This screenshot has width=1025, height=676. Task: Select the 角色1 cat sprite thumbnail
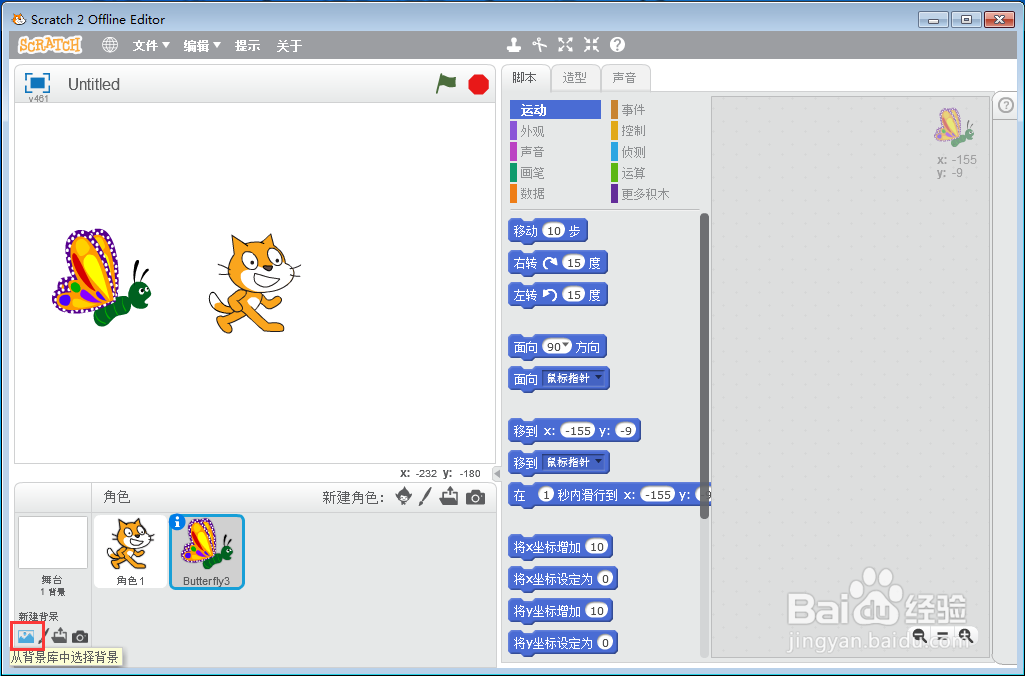tap(130, 551)
